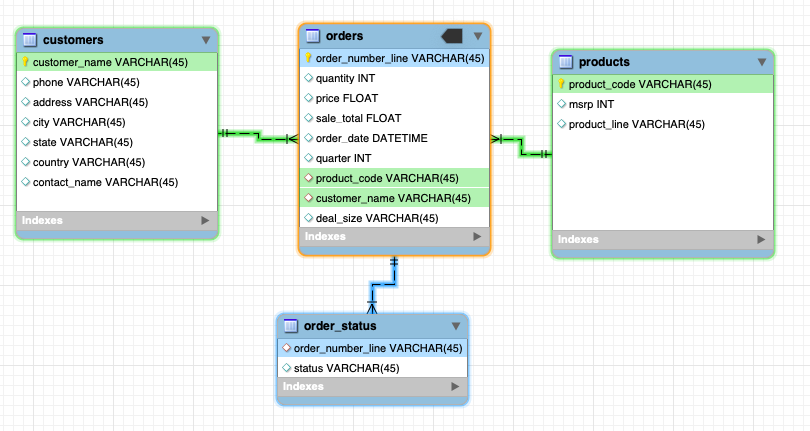810x431 pixels.
Task: Collapse the orders table using header arrow
Action: [x=477, y=36]
